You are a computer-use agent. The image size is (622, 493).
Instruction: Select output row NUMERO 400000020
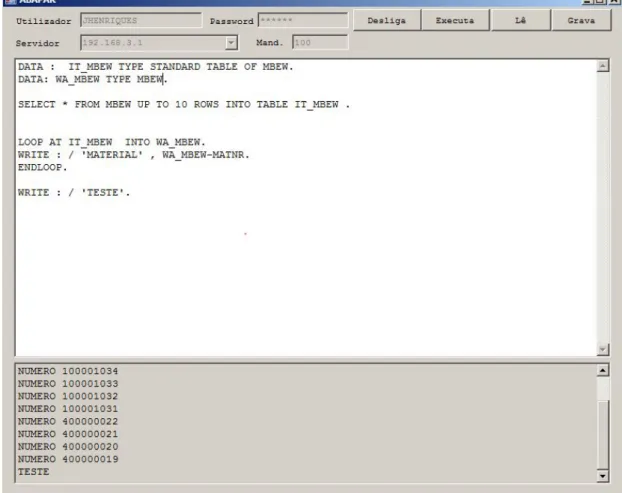pyautogui.click(x=68, y=447)
